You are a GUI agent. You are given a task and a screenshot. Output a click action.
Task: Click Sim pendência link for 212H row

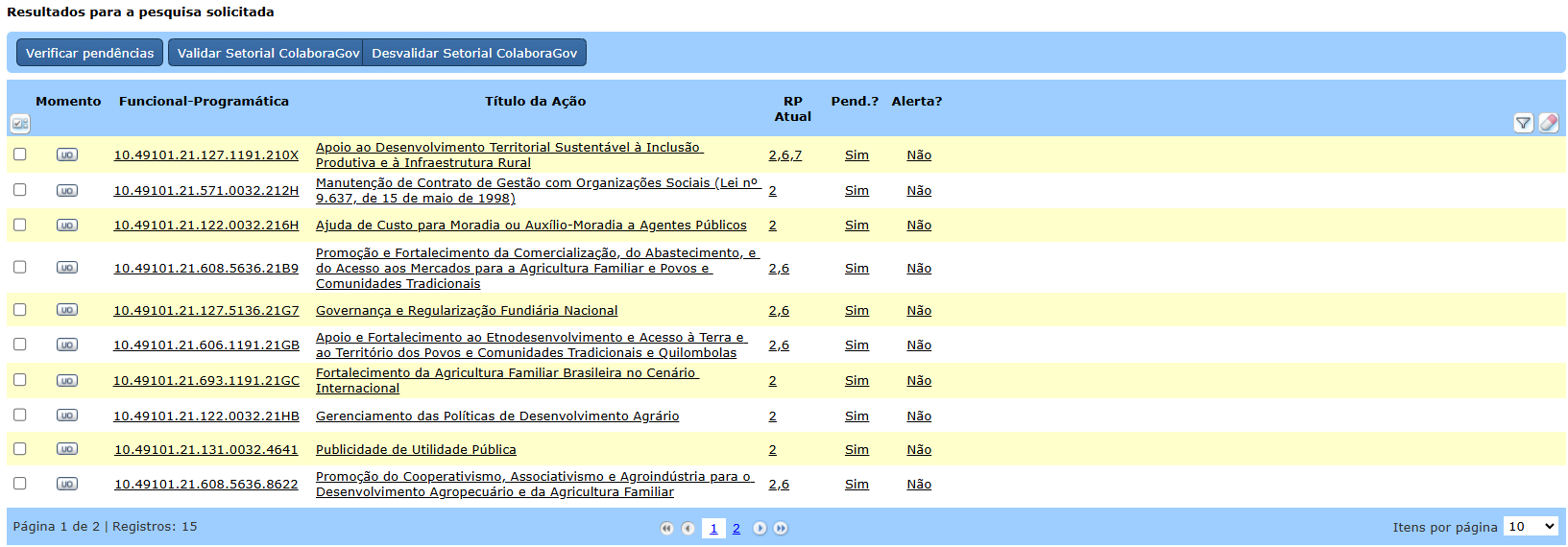856,191
